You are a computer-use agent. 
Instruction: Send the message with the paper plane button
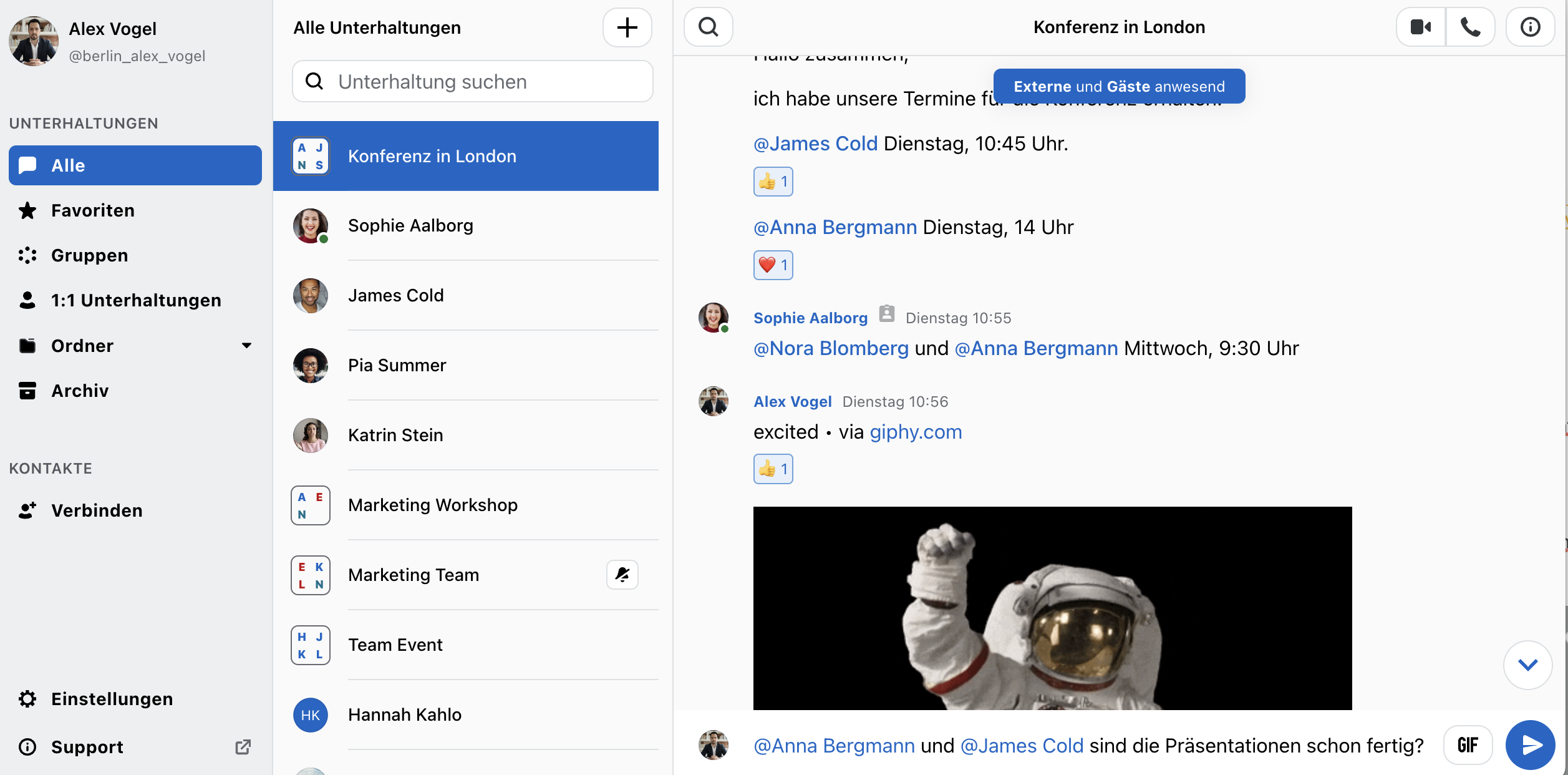[x=1530, y=744]
